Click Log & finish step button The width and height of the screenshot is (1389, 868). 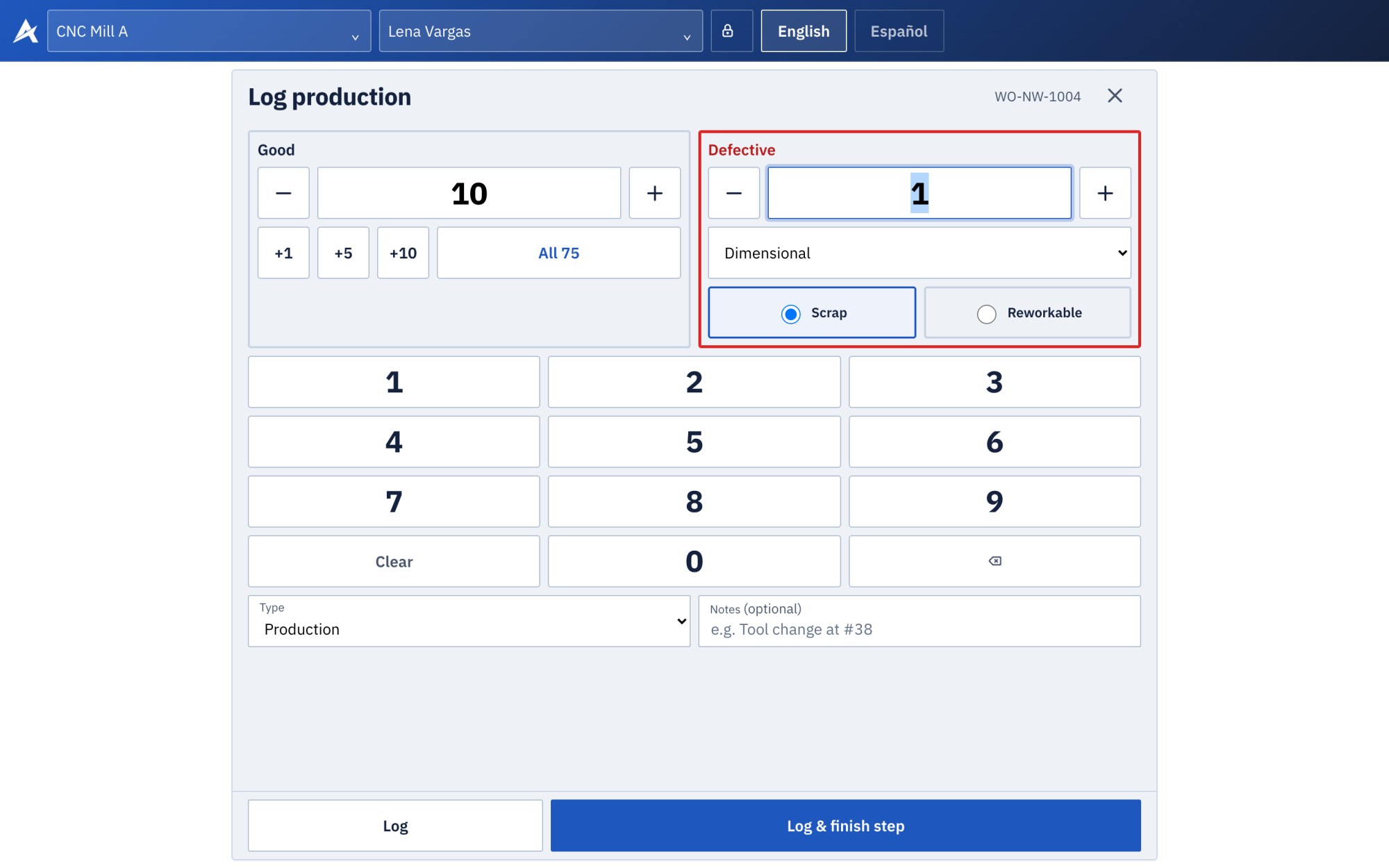(845, 826)
